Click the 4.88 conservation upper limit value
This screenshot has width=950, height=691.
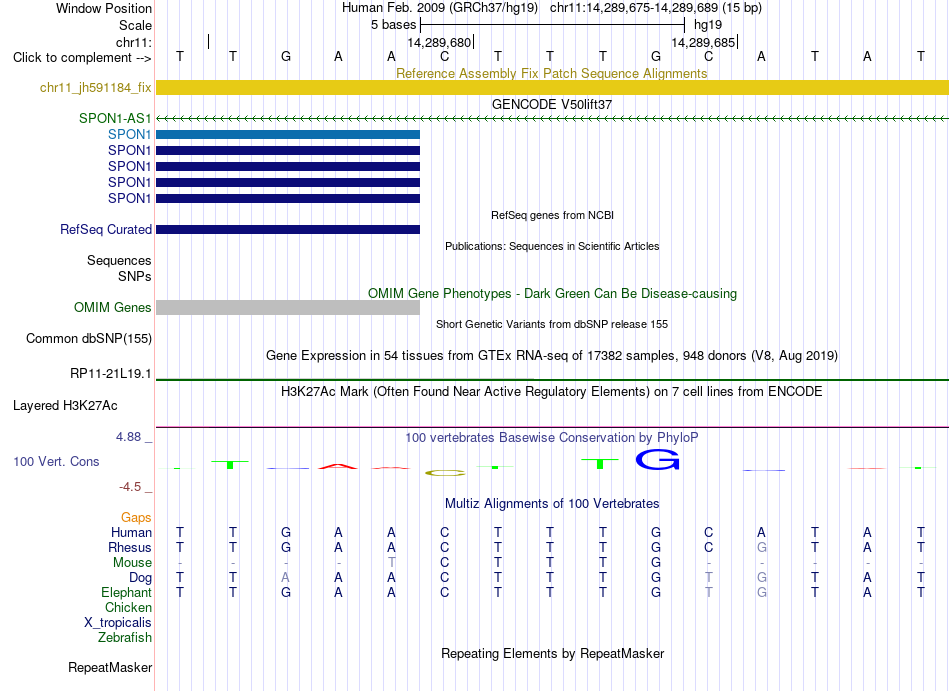[128, 437]
